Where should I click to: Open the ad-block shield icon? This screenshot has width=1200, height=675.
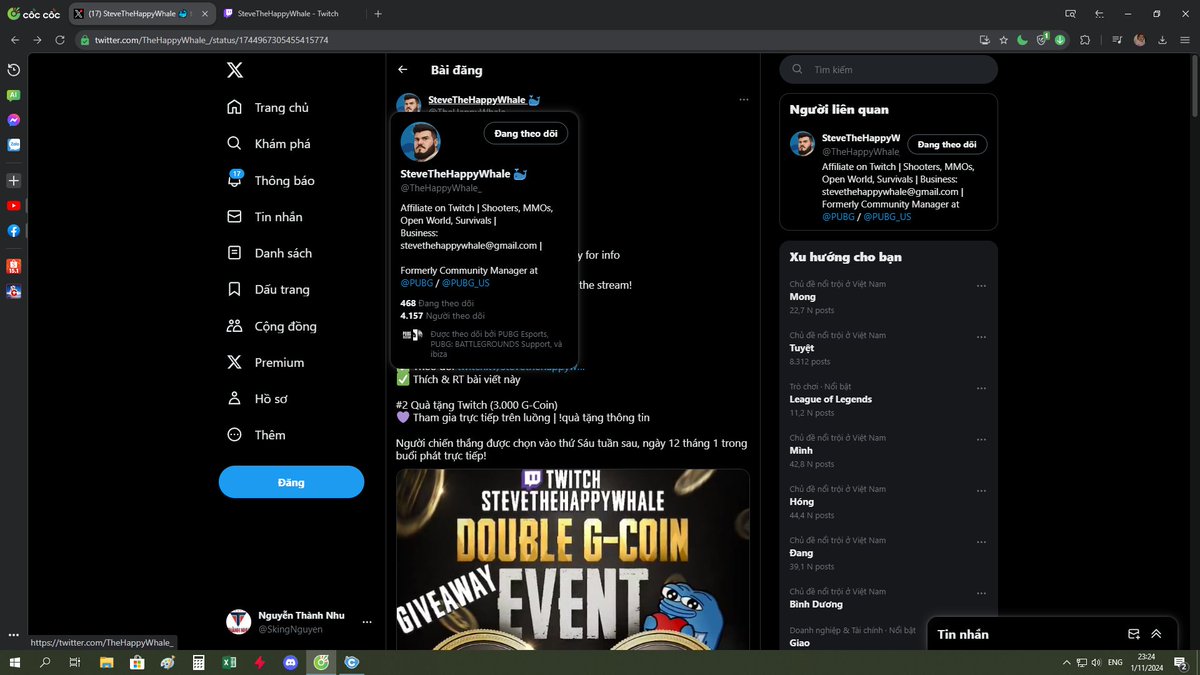click(1041, 40)
